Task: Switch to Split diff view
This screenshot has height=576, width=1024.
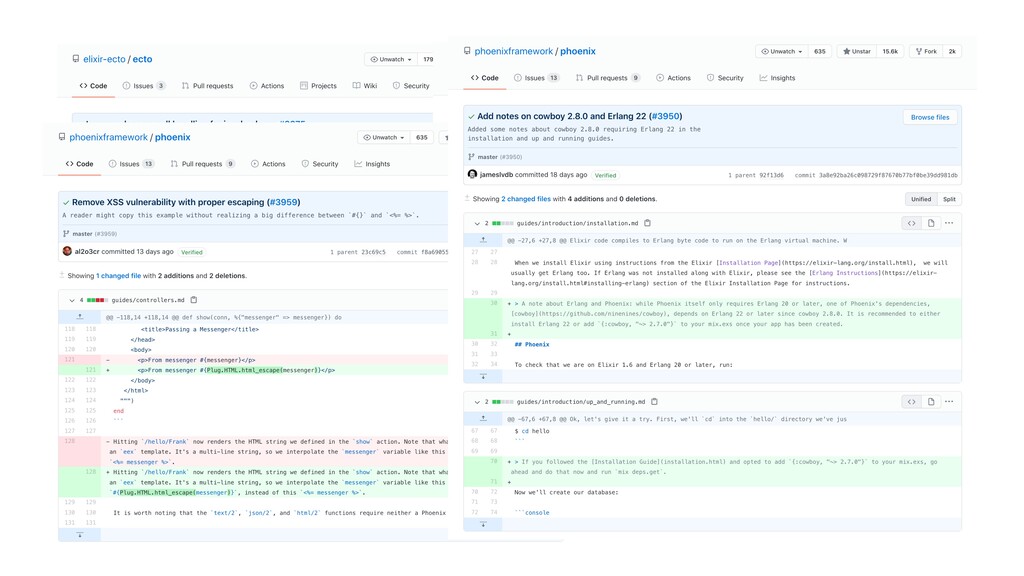Action: (949, 199)
